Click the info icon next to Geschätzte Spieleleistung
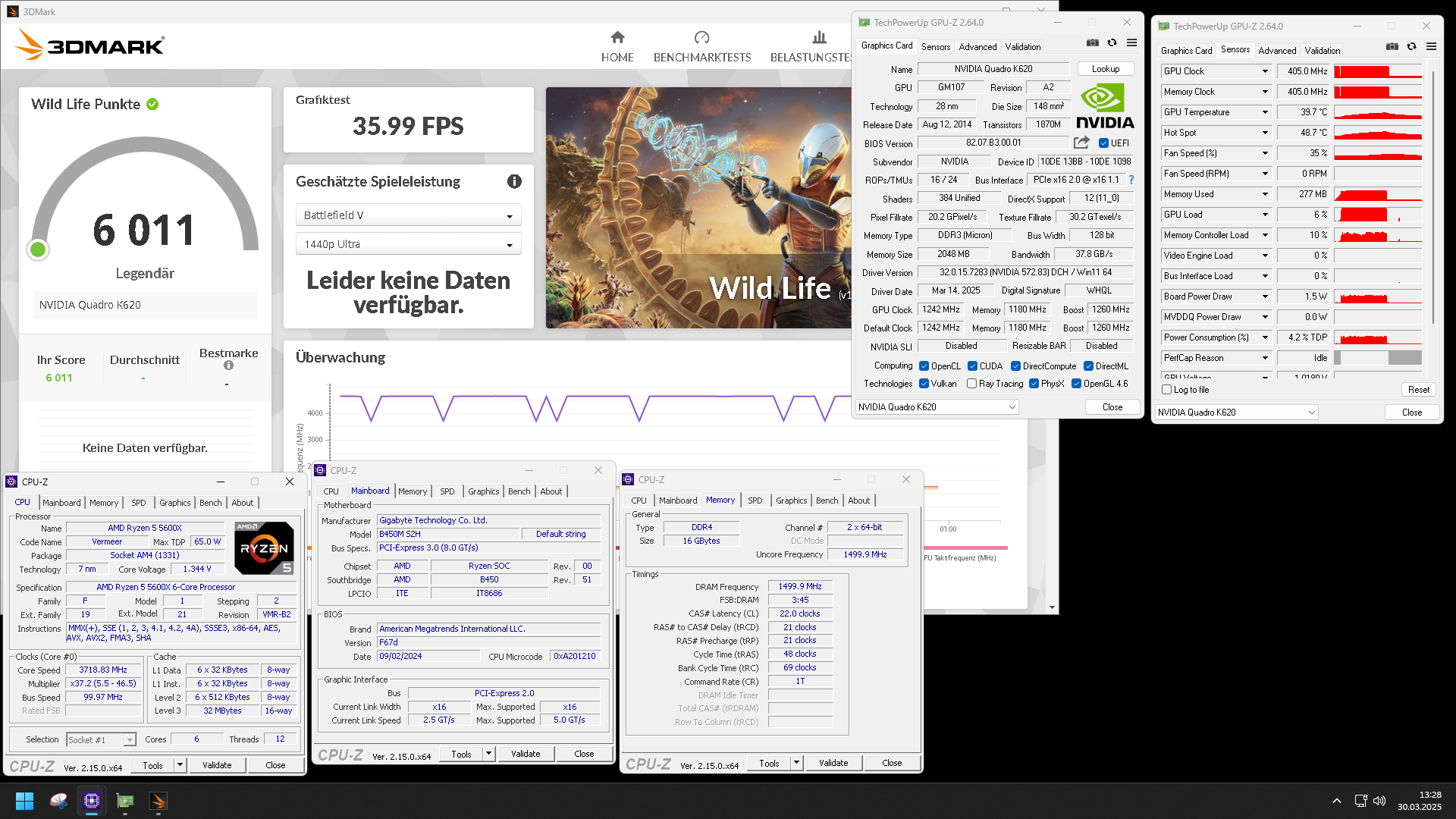 pyautogui.click(x=514, y=181)
